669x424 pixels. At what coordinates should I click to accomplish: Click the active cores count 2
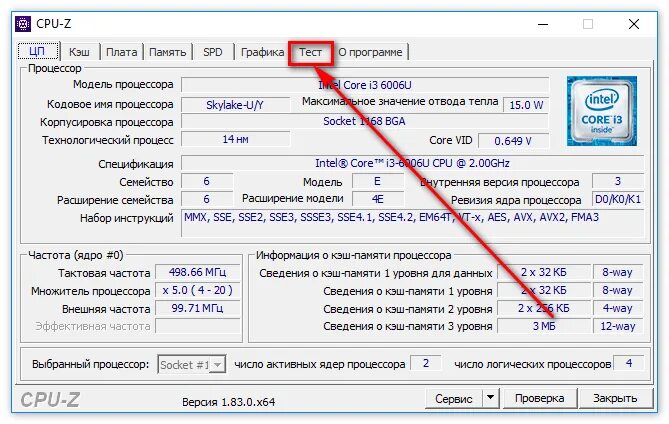(x=425, y=363)
